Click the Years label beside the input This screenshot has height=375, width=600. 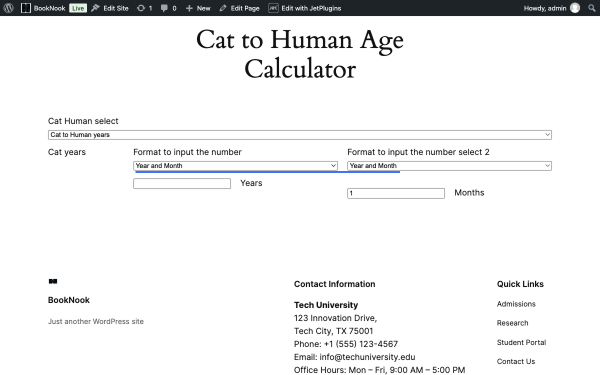[x=251, y=183]
